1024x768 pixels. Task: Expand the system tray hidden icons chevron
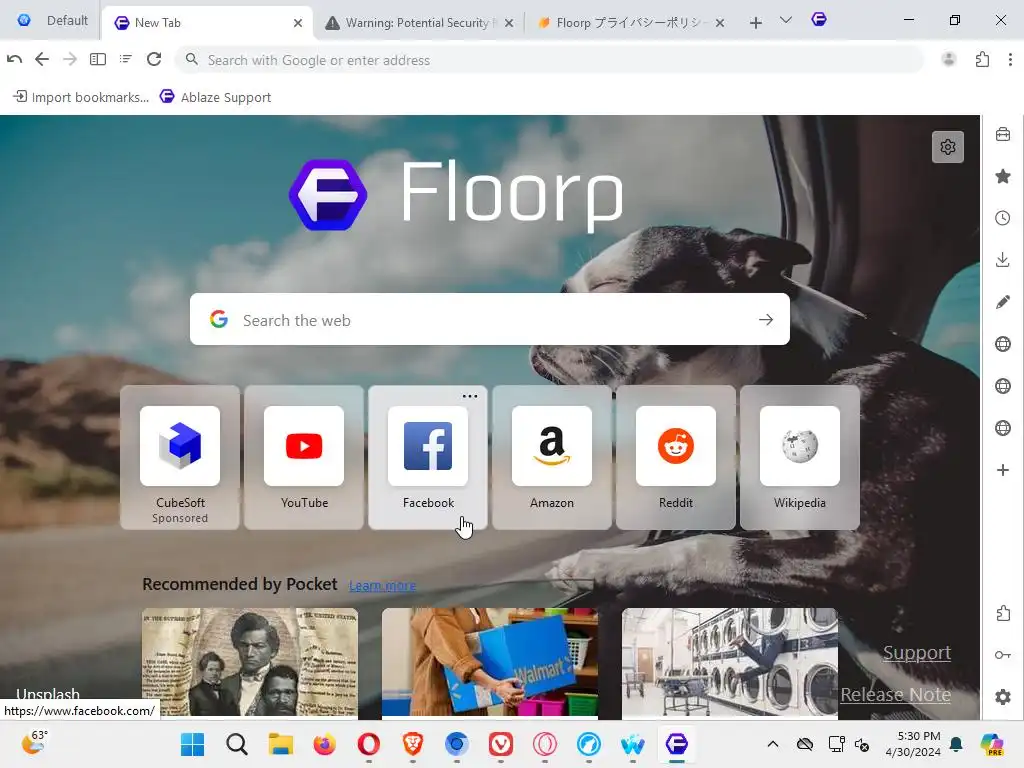pyautogui.click(x=773, y=744)
